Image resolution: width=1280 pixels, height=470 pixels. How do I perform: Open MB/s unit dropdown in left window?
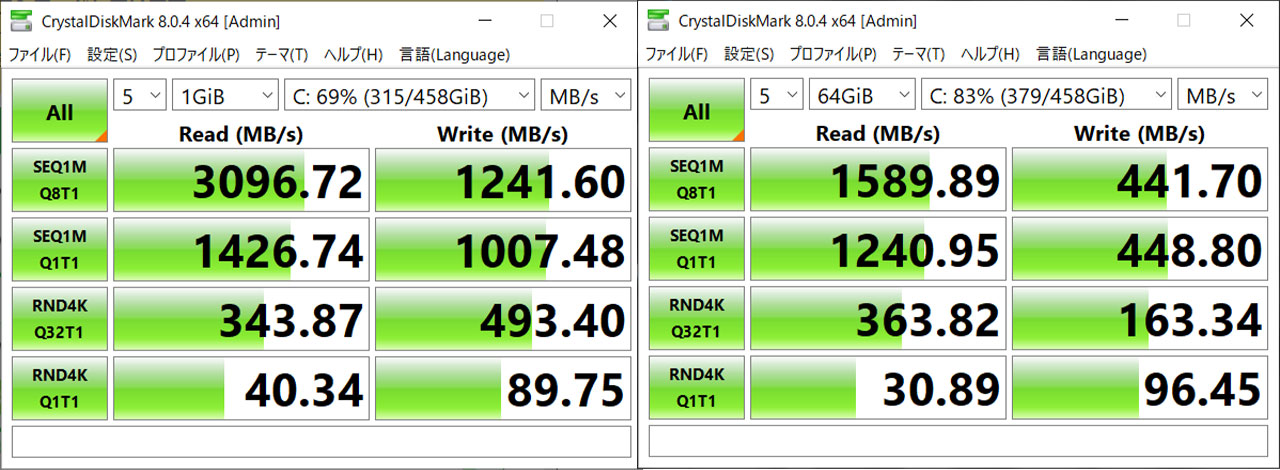586,96
